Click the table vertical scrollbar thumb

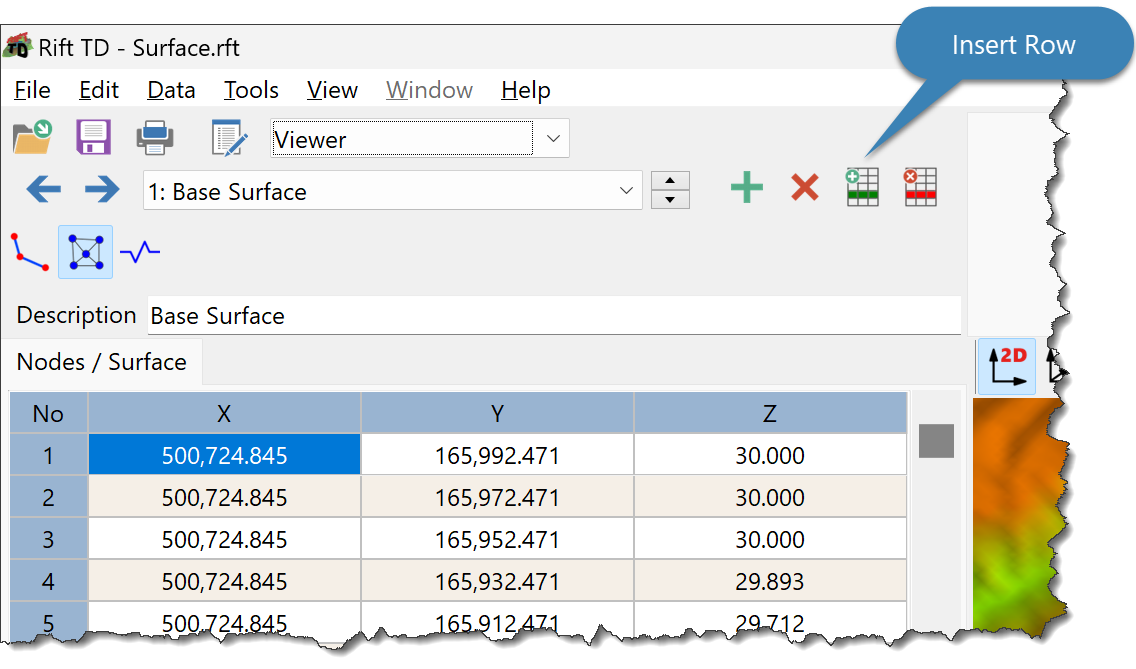[x=936, y=440]
